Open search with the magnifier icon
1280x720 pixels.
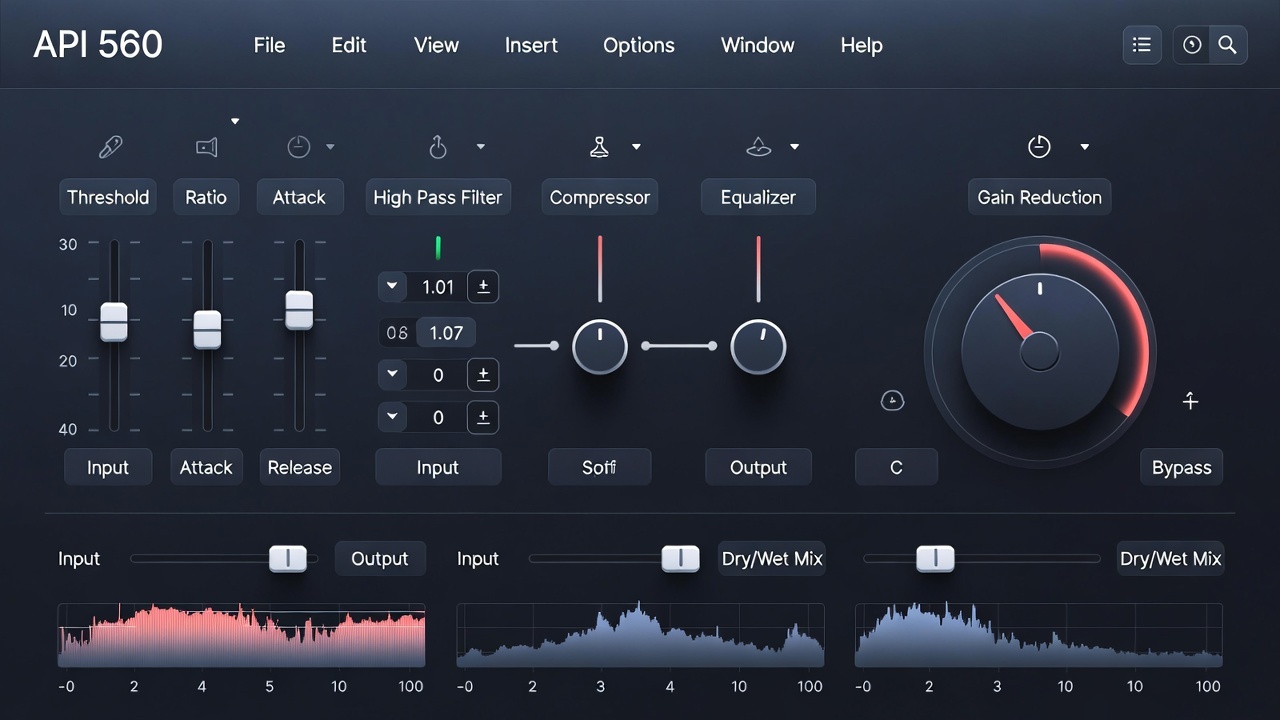(1228, 45)
